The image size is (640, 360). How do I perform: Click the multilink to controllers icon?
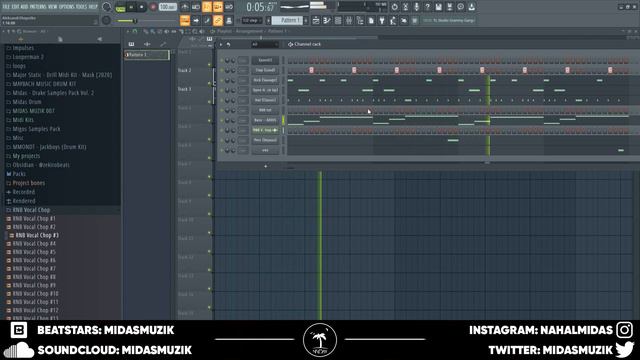pyautogui.click(x=229, y=20)
